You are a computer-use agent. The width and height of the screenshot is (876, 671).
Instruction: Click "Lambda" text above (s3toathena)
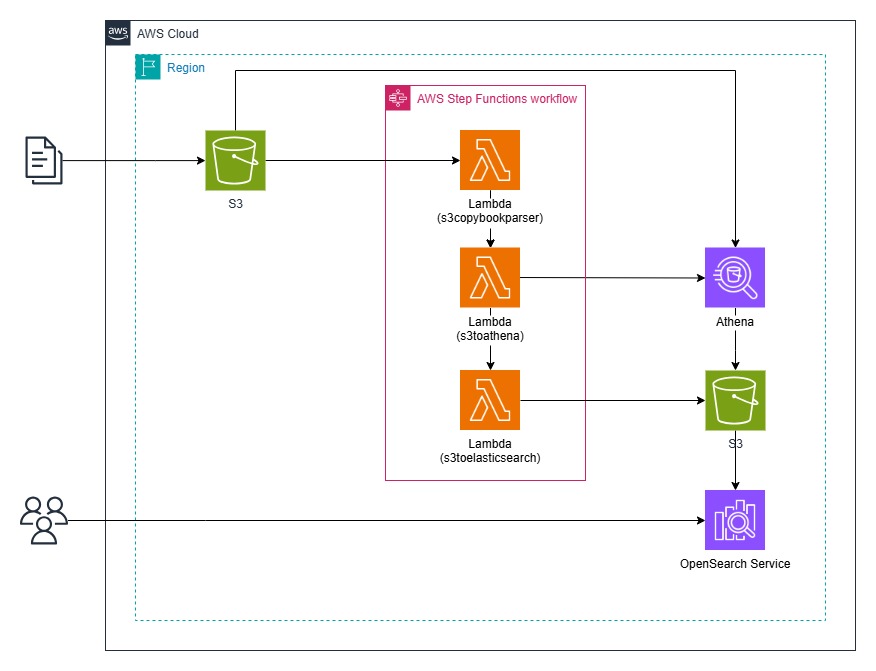490,322
